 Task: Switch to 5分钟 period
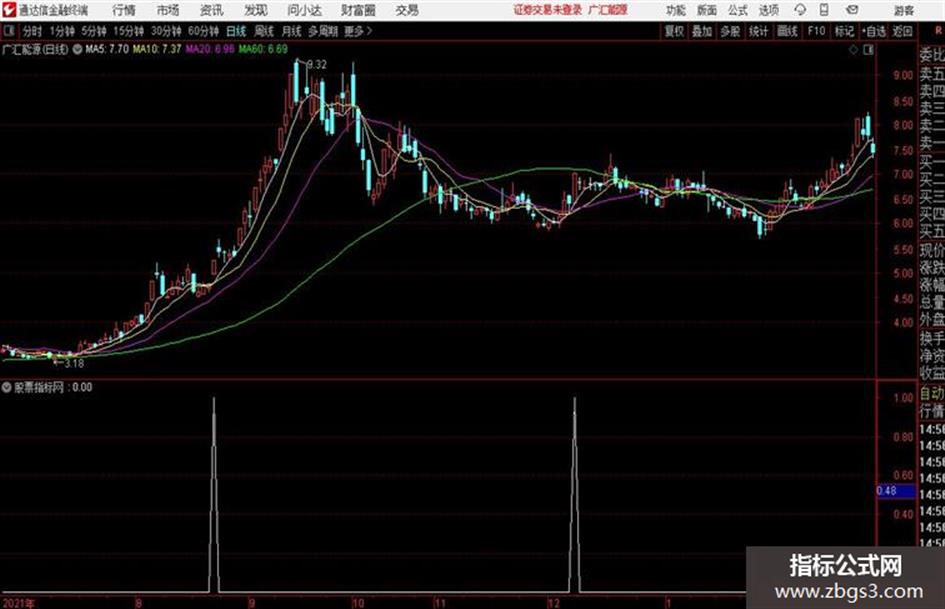pos(93,31)
